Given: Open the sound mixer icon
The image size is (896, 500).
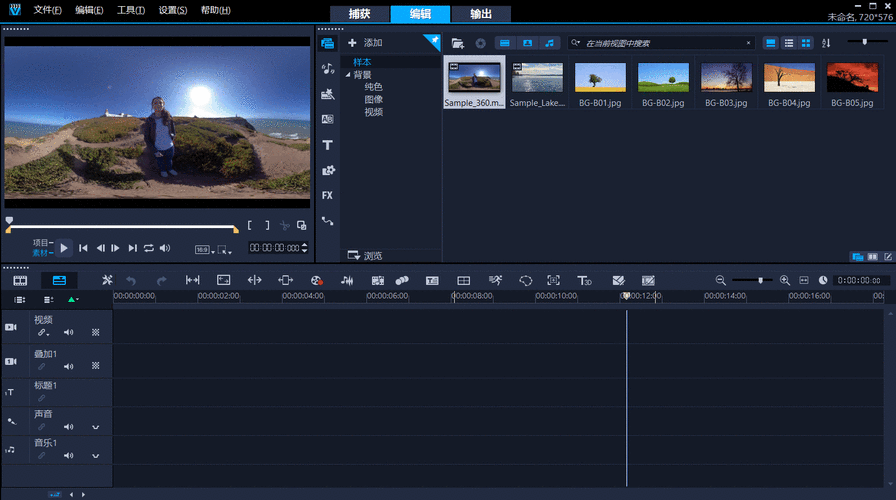Looking at the screenshot, I should click(347, 281).
